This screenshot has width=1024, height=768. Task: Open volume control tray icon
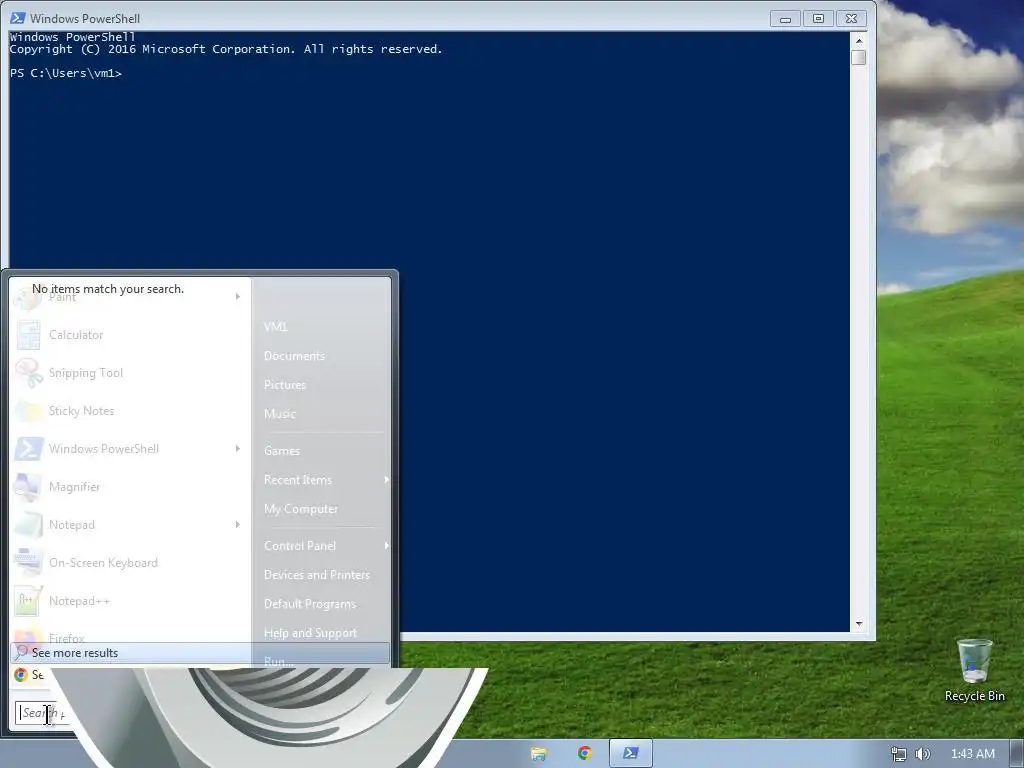(x=922, y=754)
